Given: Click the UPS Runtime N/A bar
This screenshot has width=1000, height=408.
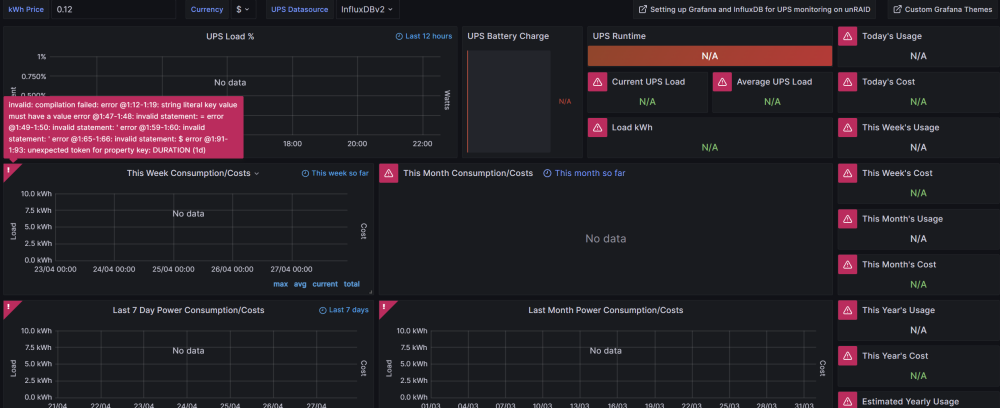Looking at the screenshot, I should tap(710, 56).
